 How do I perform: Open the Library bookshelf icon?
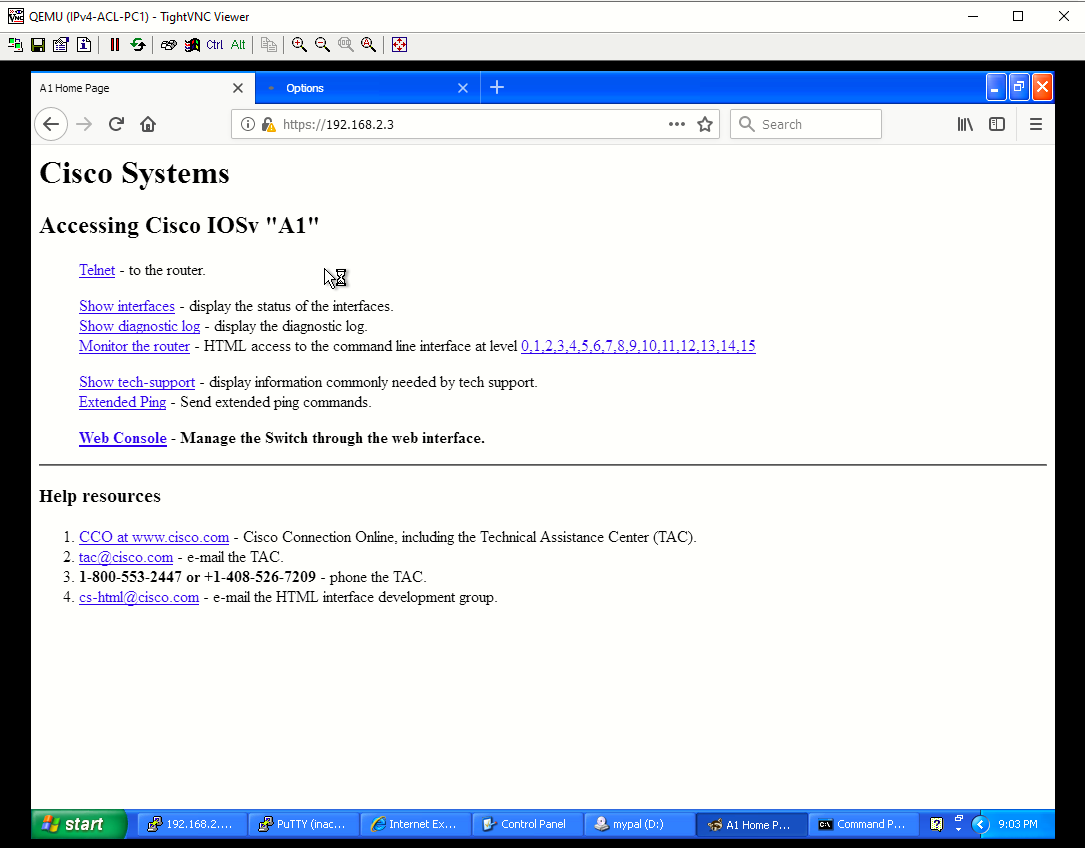pos(965,124)
